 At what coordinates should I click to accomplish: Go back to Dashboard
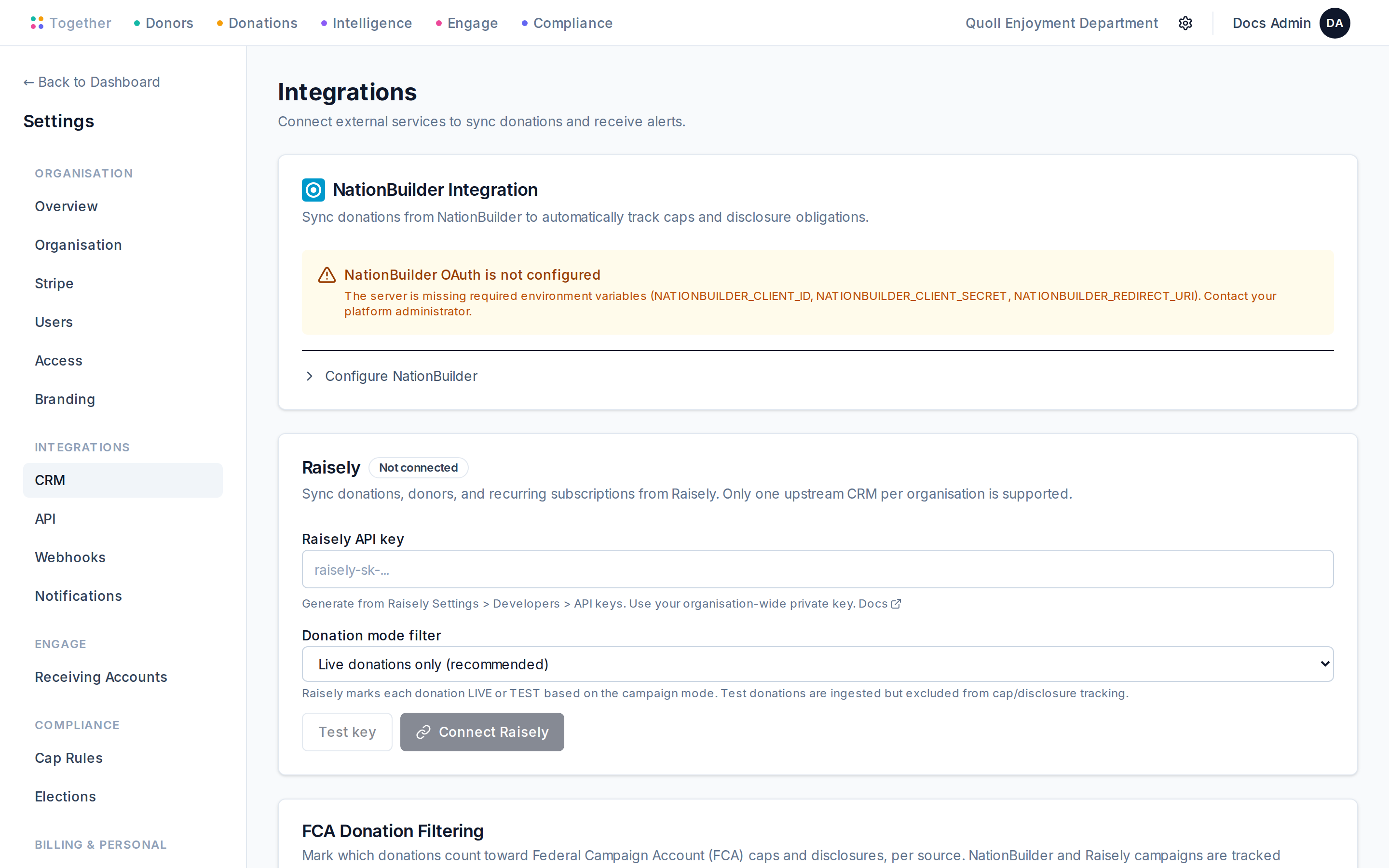coord(92,82)
